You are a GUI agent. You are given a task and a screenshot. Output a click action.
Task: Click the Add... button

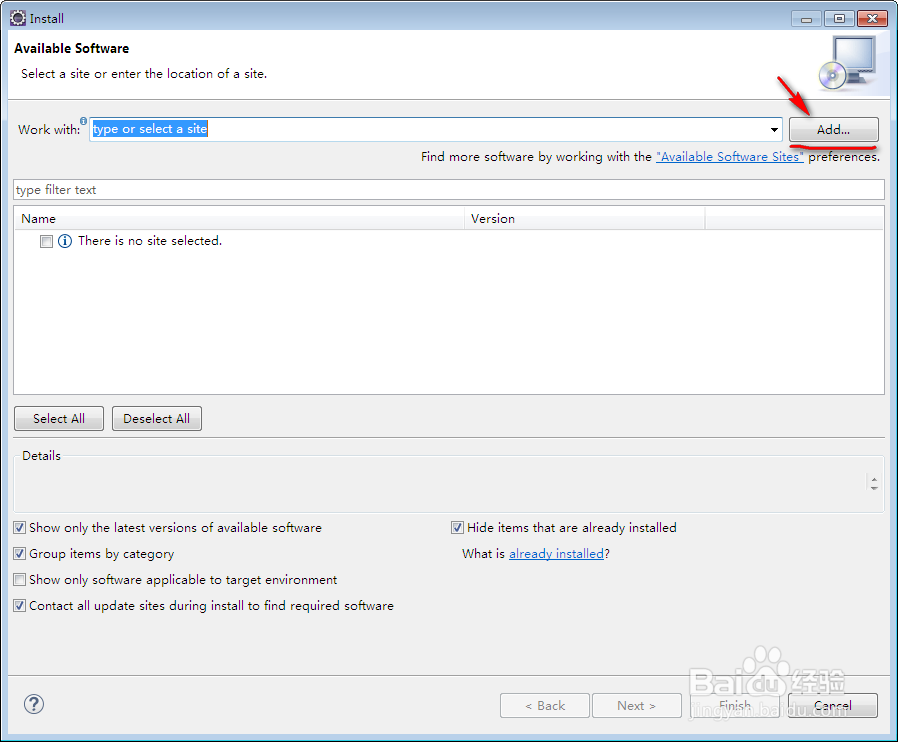coord(833,129)
